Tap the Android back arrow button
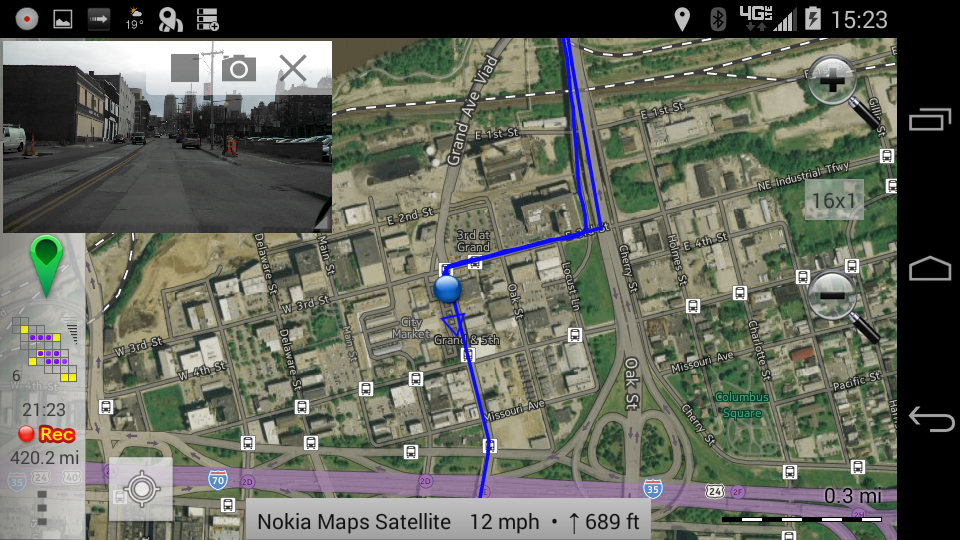Screen dimensions: 960x540 click(x=931, y=419)
